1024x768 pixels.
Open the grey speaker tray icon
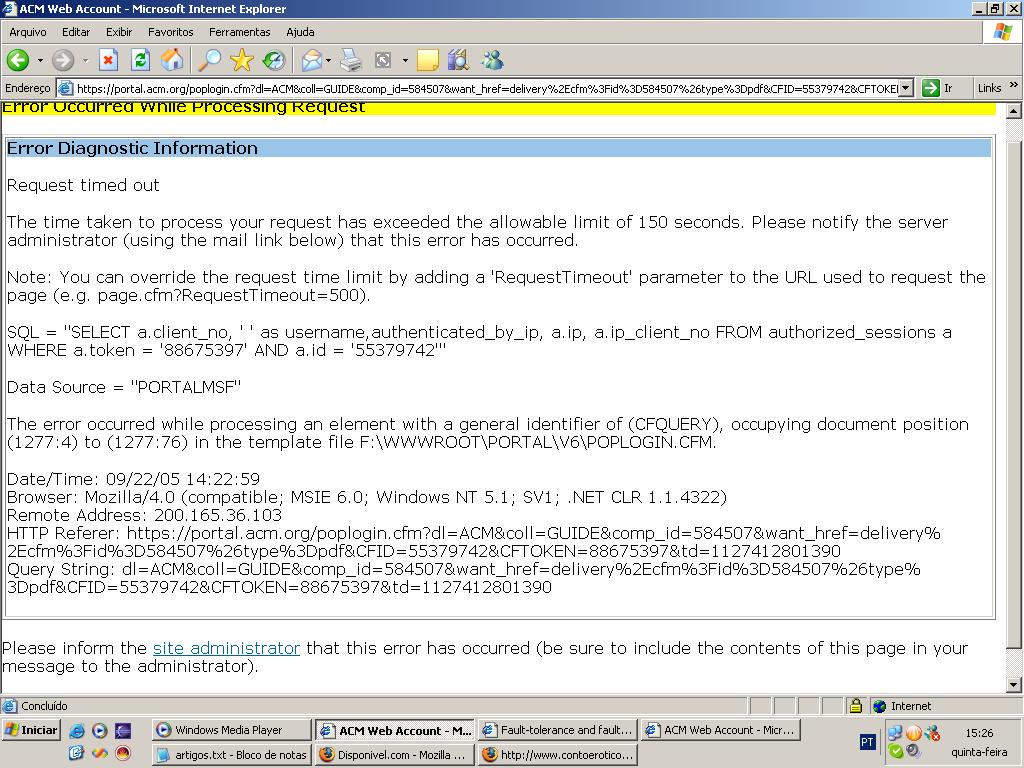pyautogui.click(x=913, y=752)
